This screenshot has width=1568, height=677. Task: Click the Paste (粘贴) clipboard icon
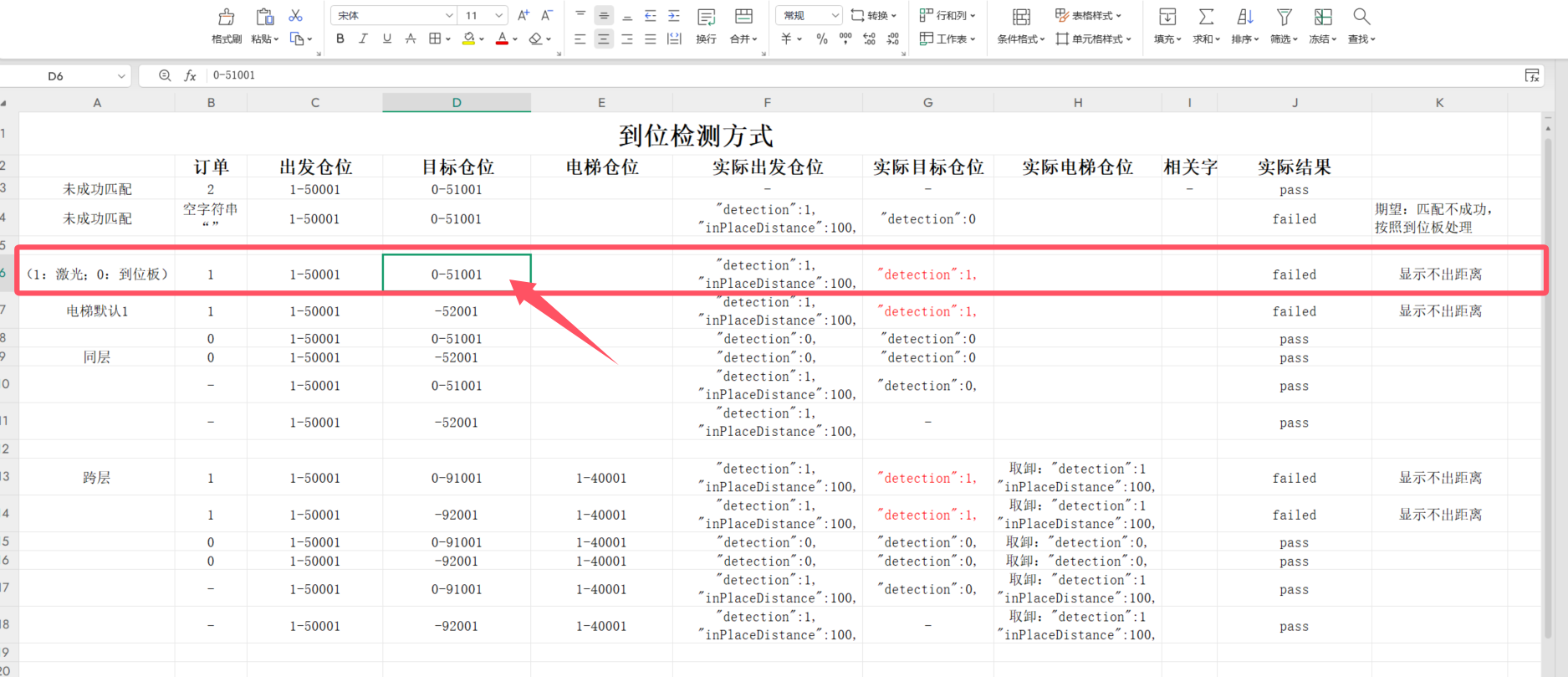[x=264, y=17]
